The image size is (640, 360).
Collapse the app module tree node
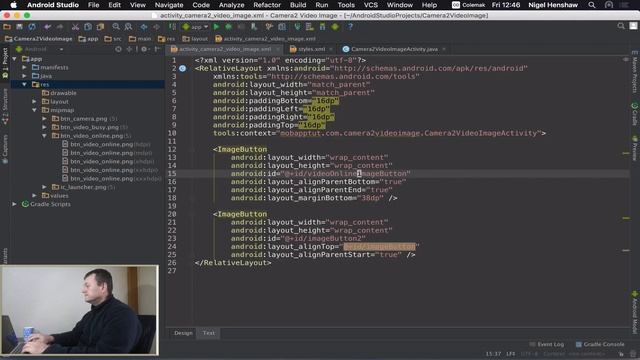15,59
